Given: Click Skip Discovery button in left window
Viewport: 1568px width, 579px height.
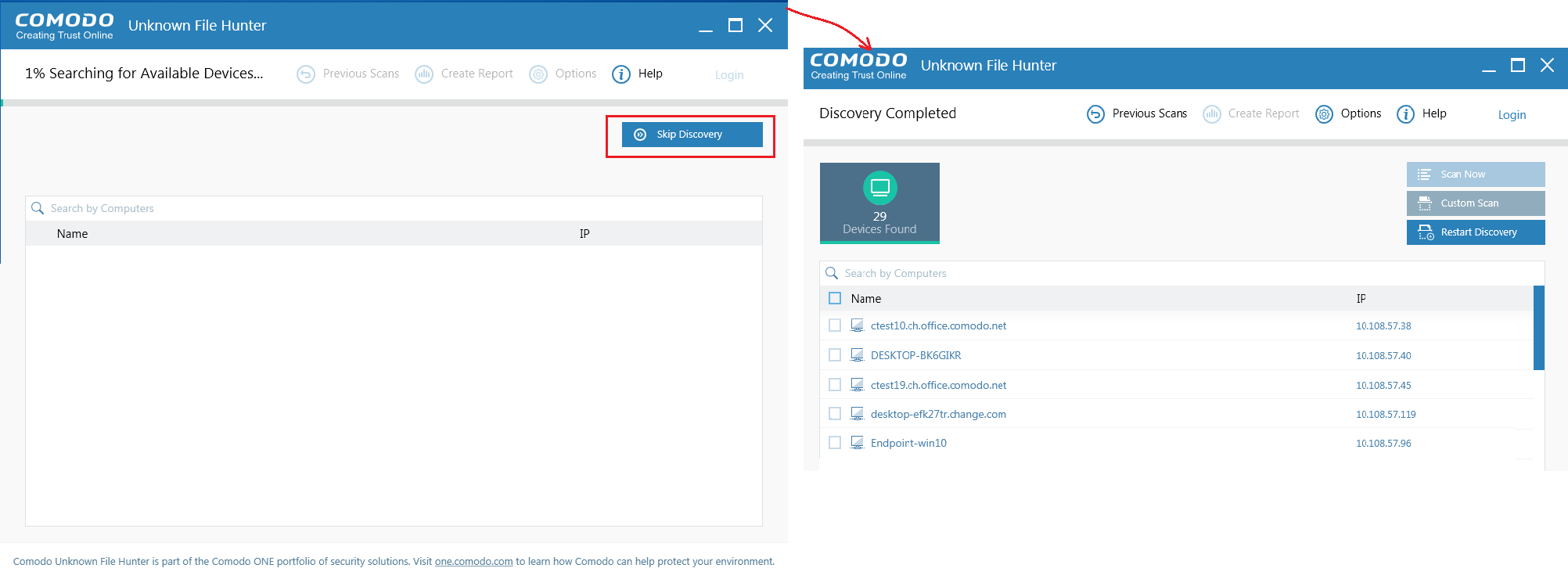Looking at the screenshot, I should coord(692,135).
